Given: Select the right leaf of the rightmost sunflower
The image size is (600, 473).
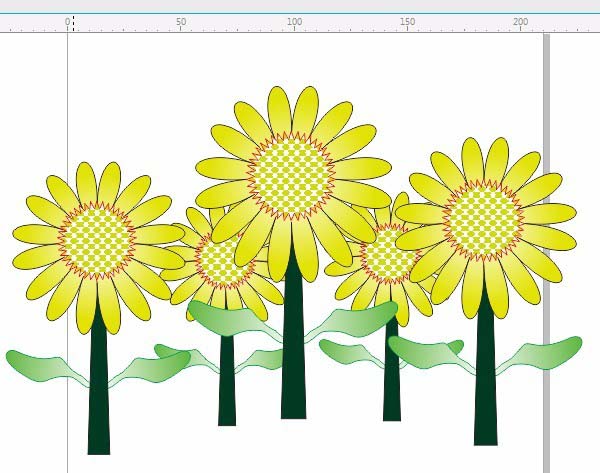Looking at the screenshot, I should pyautogui.click(x=539, y=354).
